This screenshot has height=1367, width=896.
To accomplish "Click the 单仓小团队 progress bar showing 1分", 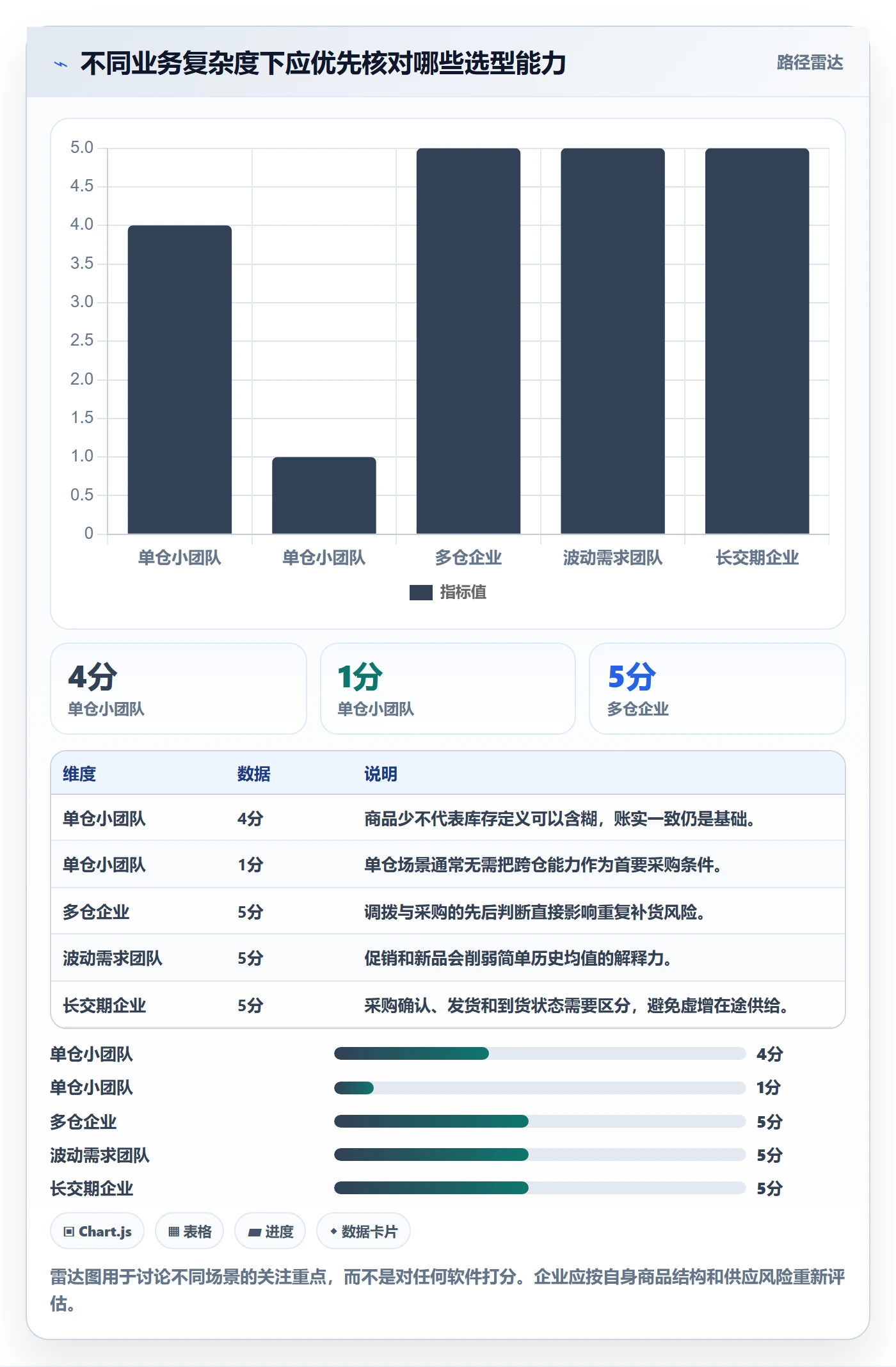I will click(x=540, y=1087).
